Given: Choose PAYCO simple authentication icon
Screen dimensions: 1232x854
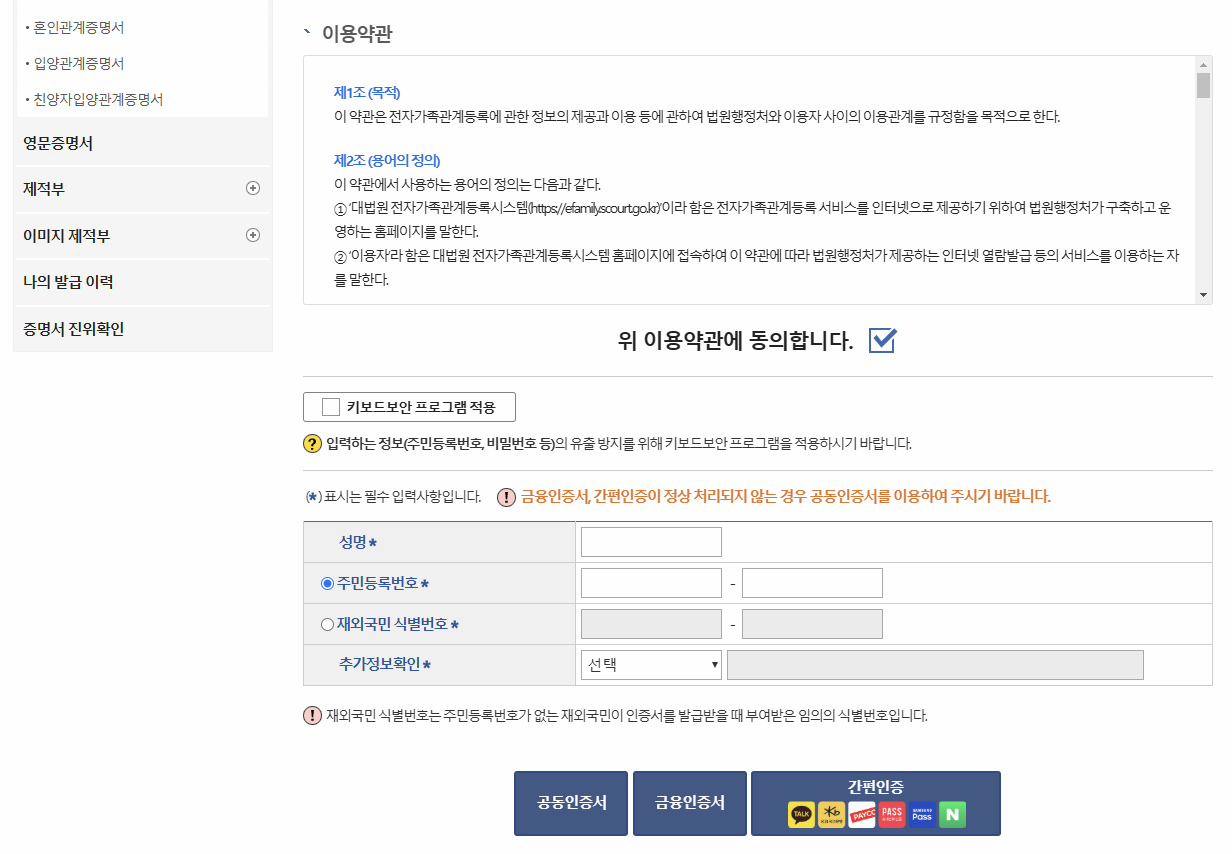Looking at the screenshot, I should tap(861, 814).
